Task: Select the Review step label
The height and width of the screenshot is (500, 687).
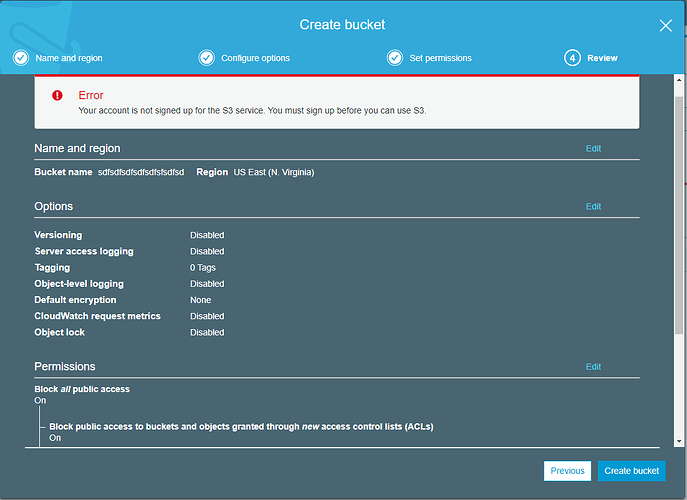Action: [x=602, y=58]
